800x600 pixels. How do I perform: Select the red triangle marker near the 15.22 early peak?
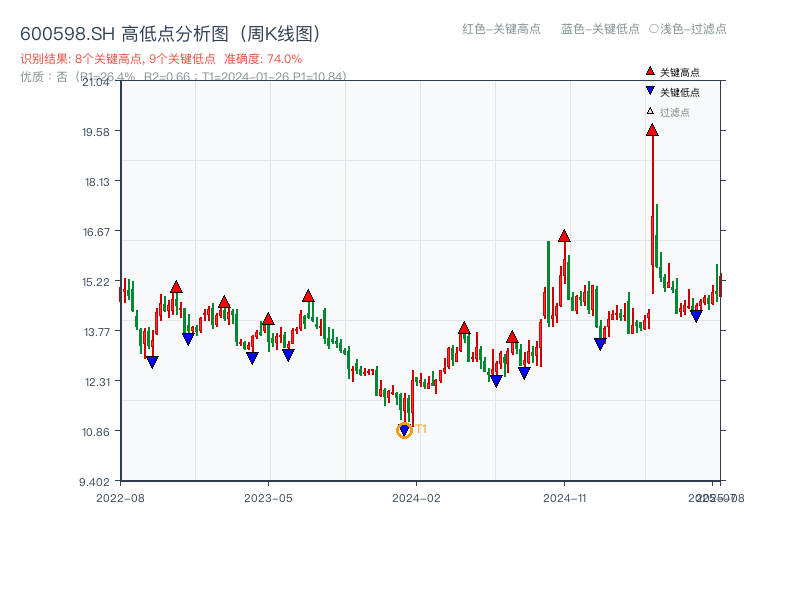click(x=175, y=288)
